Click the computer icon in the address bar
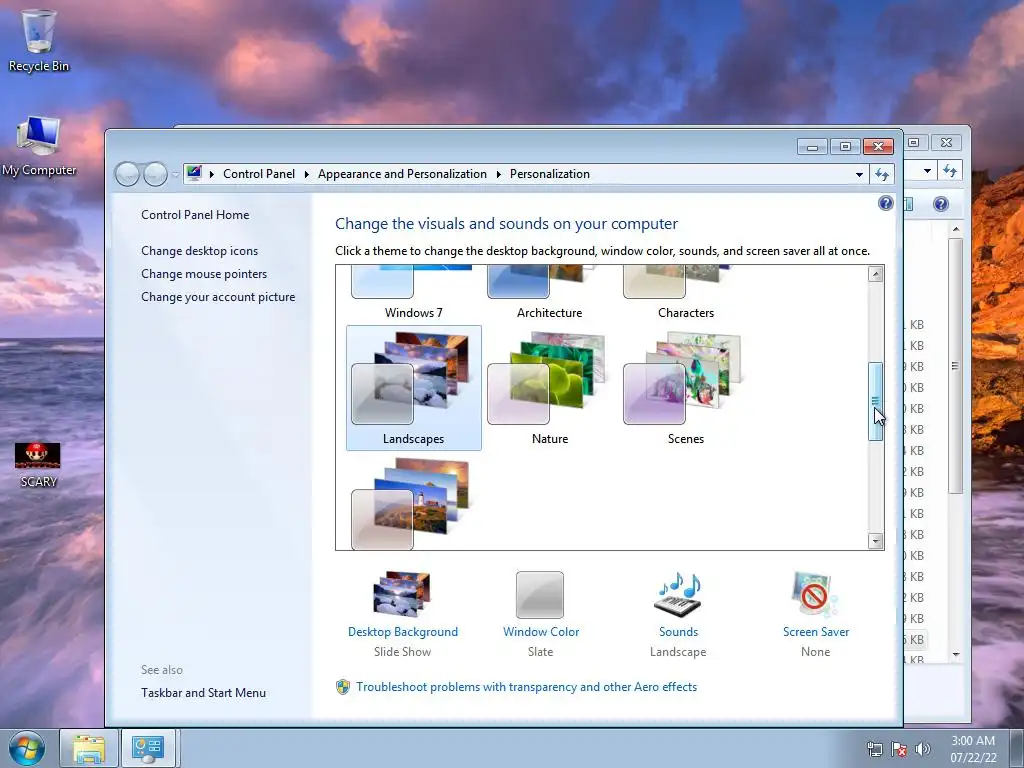 [194, 174]
